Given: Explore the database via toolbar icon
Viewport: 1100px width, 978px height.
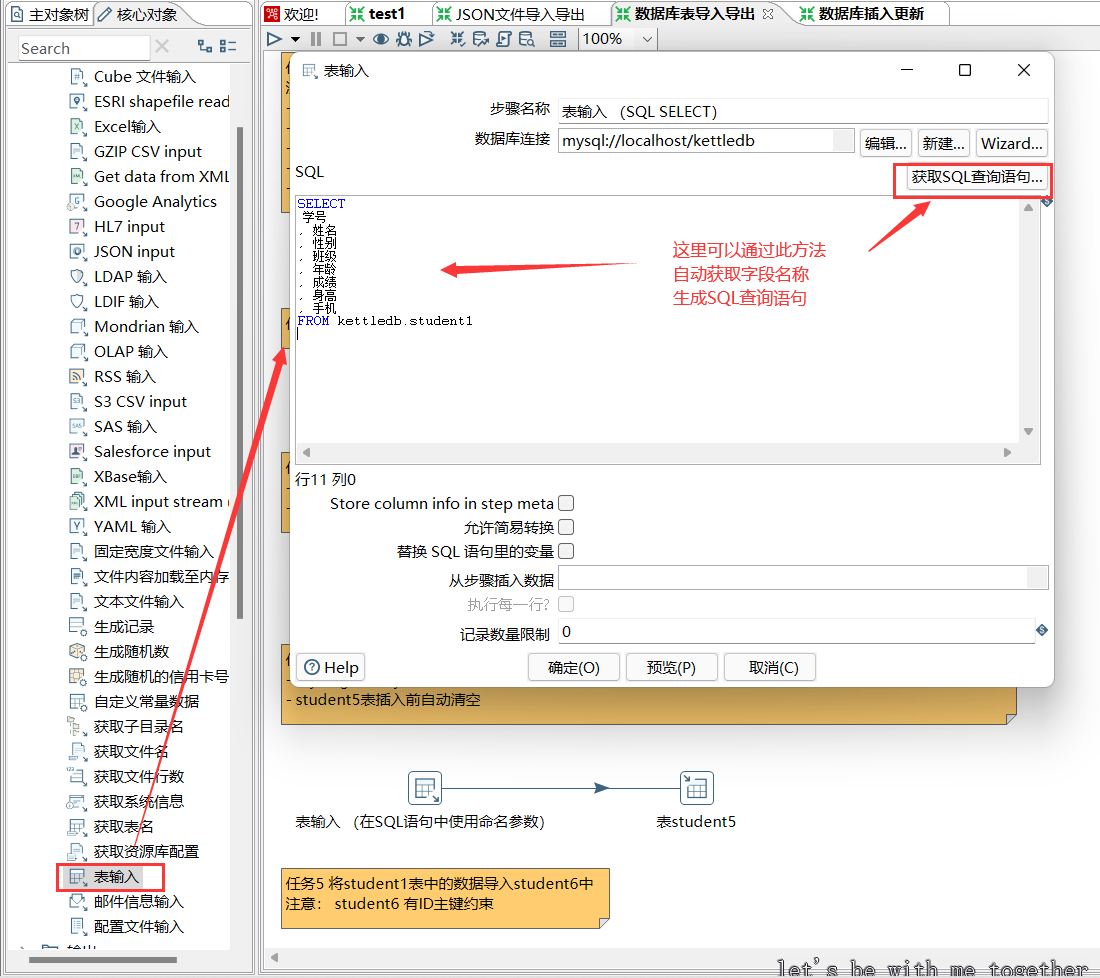Looking at the screenshot, I should (x=527, y=39).
